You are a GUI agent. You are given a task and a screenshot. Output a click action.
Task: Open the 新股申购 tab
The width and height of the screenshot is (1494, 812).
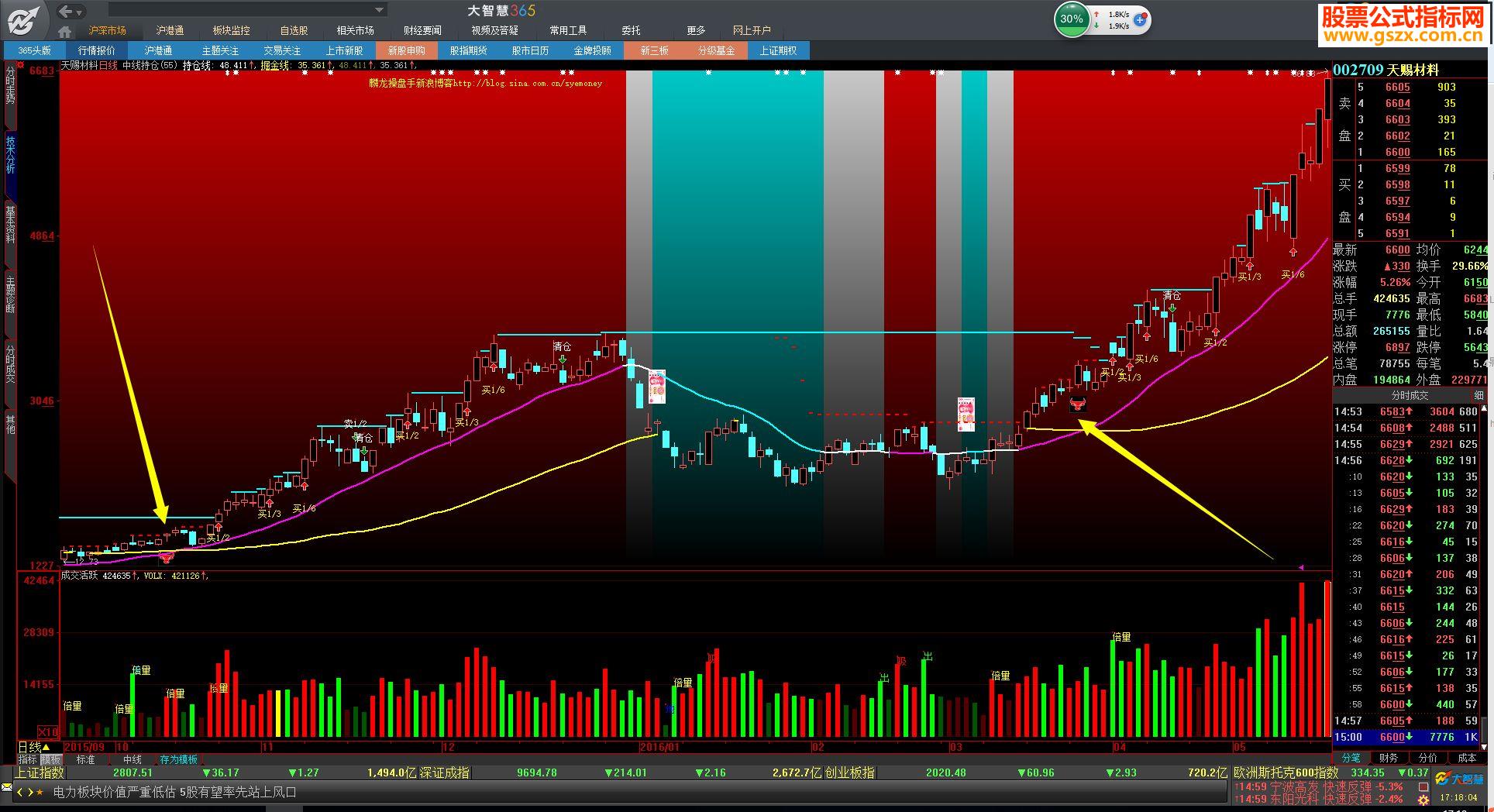pos(407,50)
